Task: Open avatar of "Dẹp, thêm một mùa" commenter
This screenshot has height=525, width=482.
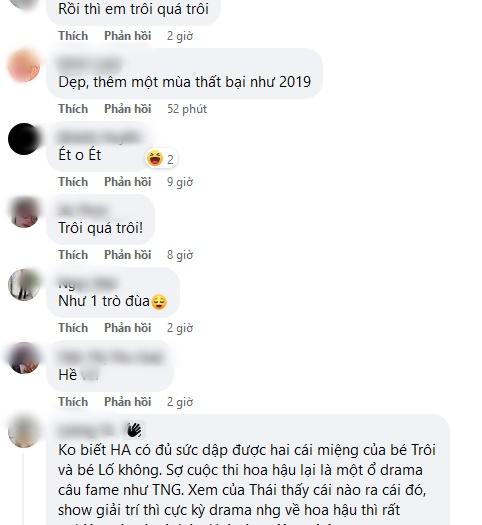Action: click(24, 66)
